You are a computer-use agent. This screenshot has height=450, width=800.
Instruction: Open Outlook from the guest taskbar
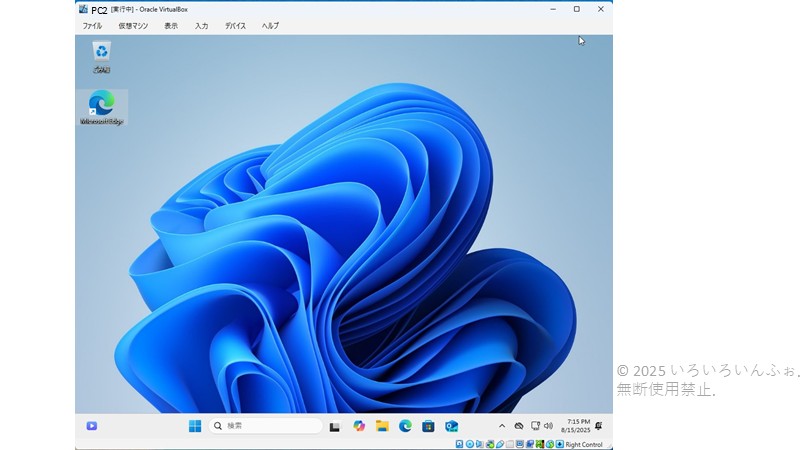click(452, 426)
